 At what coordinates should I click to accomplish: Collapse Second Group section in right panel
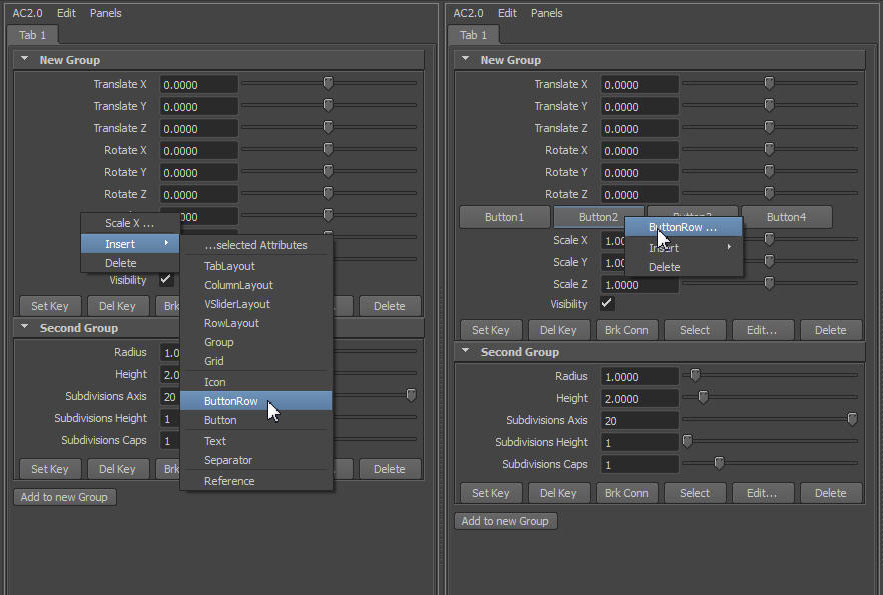point(465,352)
